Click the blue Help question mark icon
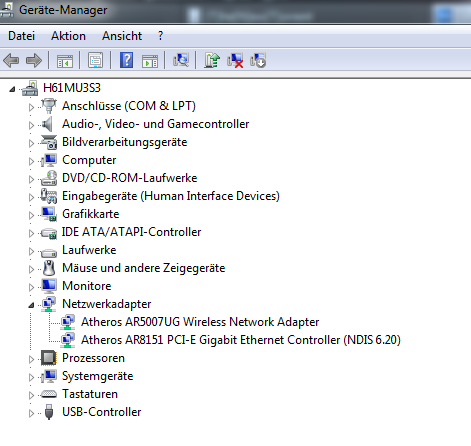Image resolution: width=471 pixels, height=446 pixels. point(126,60)
